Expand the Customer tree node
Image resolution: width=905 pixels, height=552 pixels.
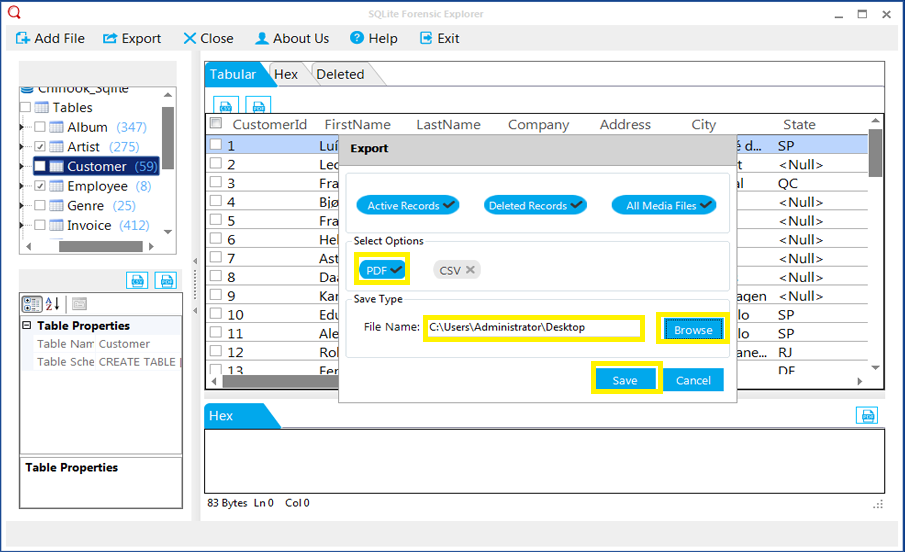coord(22,166)
